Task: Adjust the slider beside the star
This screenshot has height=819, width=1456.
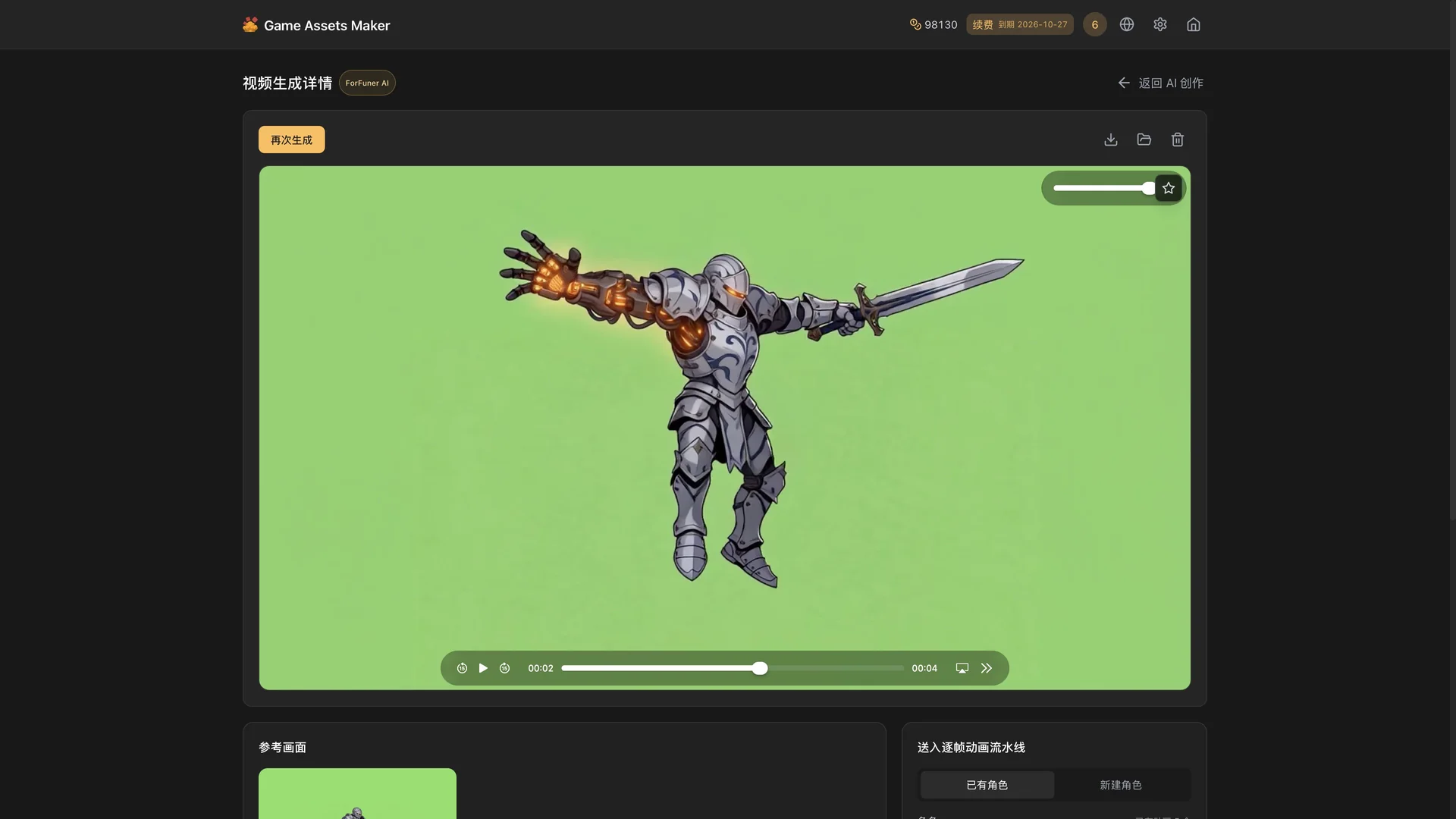Action: click(1103, 188)
